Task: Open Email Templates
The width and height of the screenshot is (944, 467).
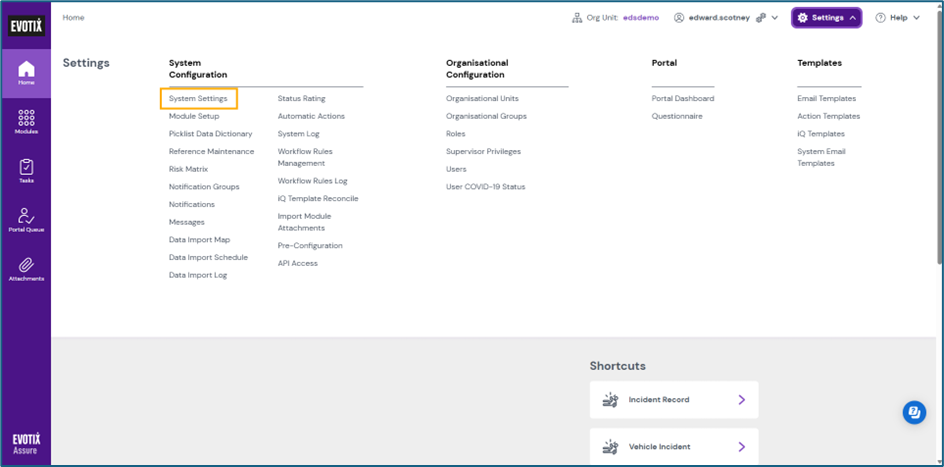Action: 826,99
